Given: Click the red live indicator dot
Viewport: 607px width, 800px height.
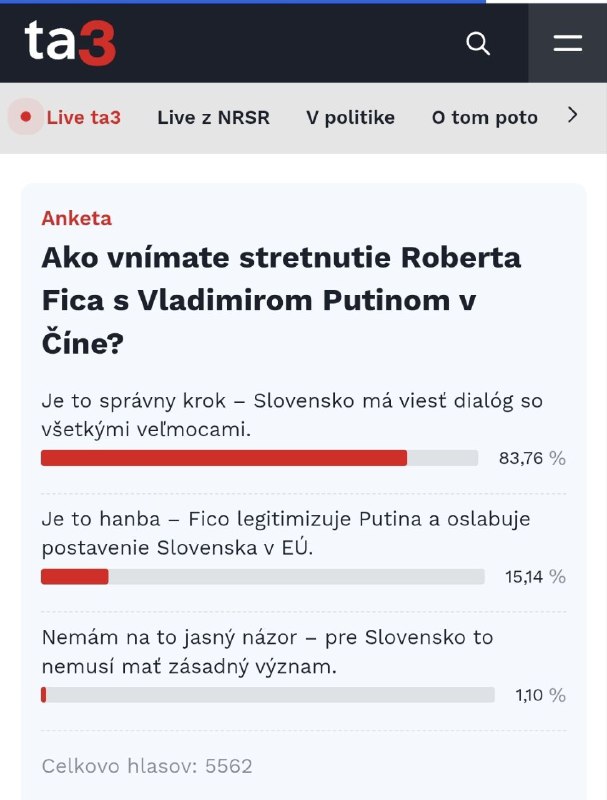Looking at the screenshot, I should click(24, 117).
